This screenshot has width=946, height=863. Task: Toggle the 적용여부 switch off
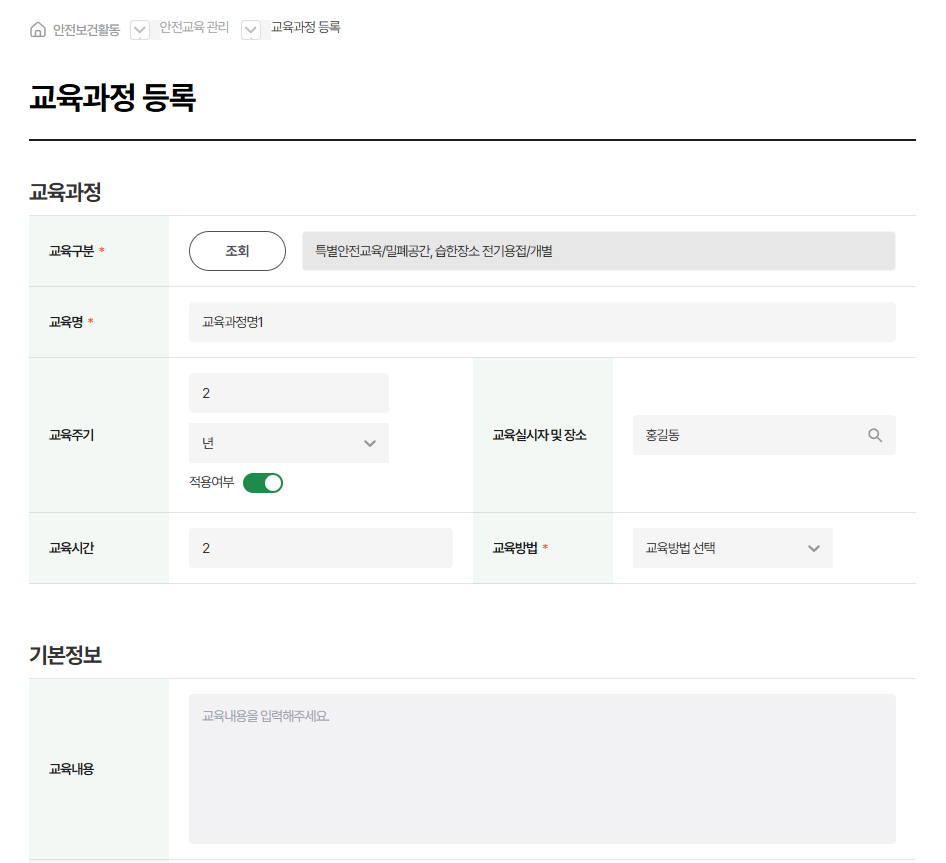(x=263, y=483)
